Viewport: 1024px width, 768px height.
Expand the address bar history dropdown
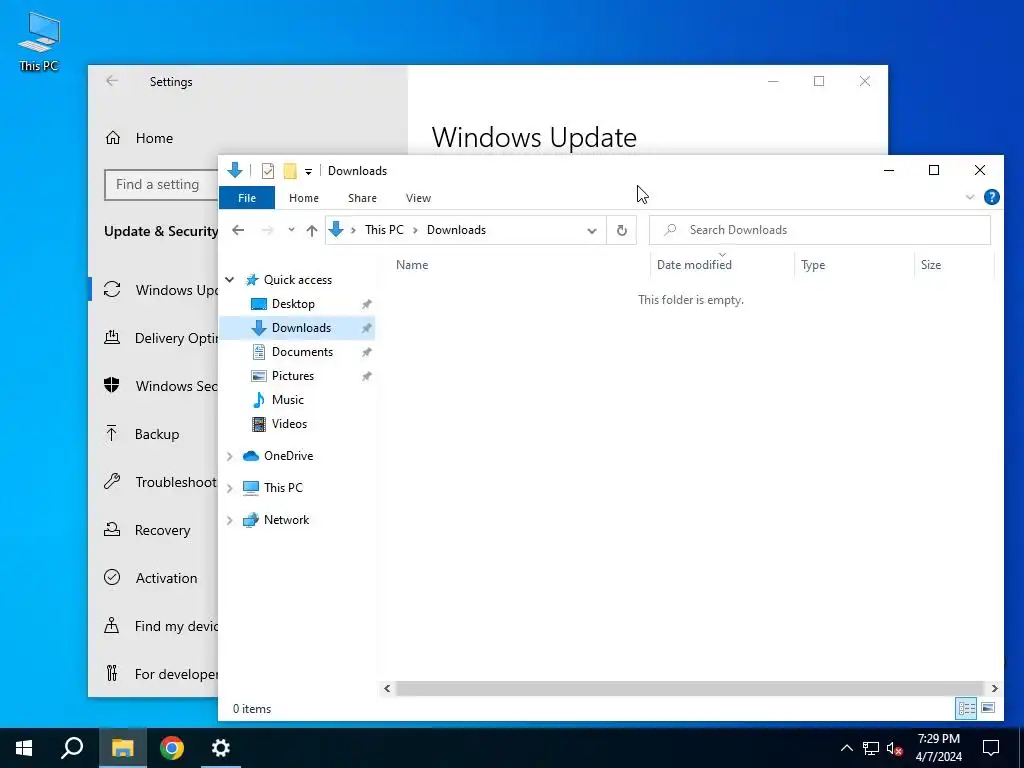pos(592,231)
